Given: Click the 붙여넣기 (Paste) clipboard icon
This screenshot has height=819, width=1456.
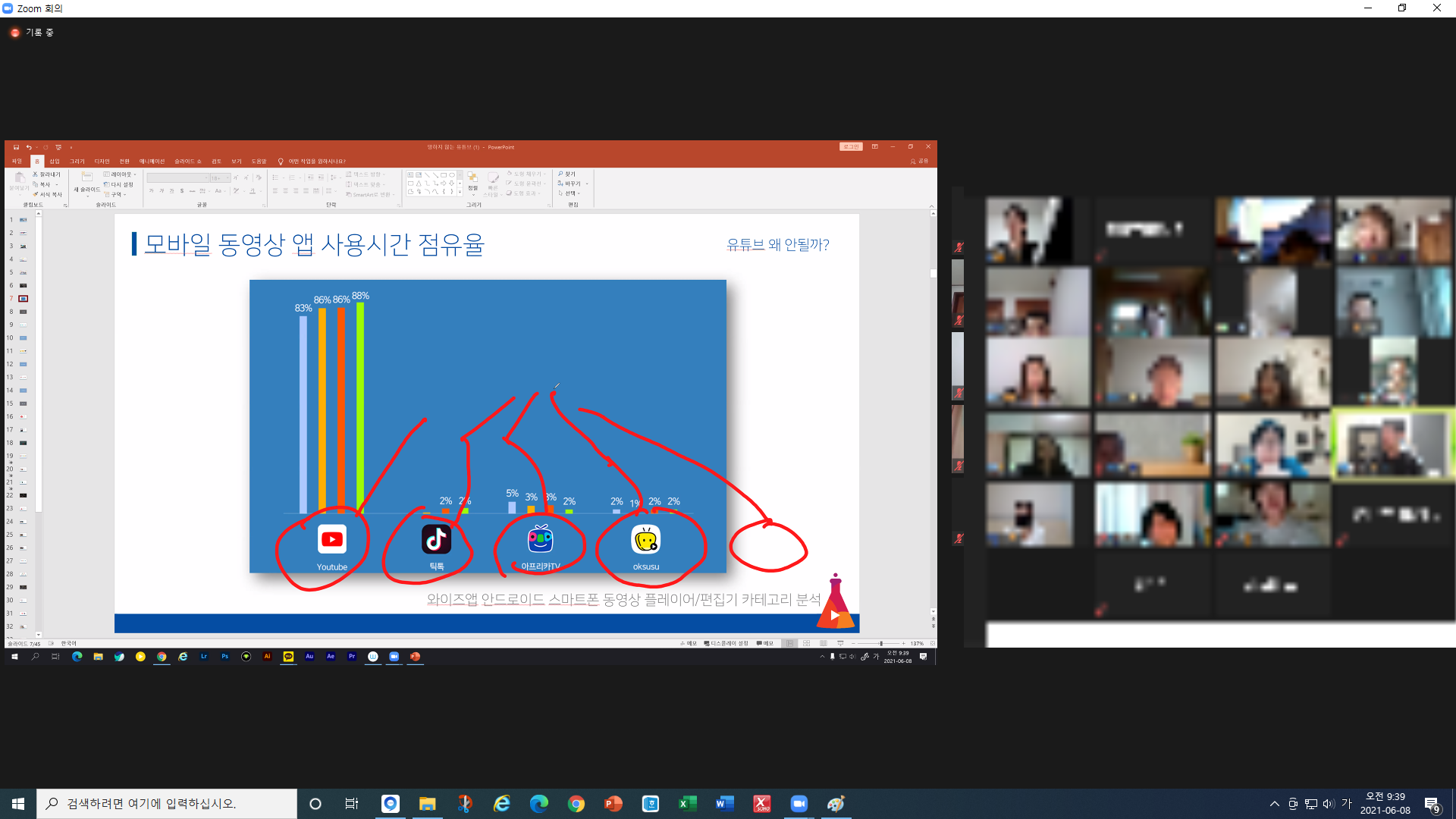Looking at the screenshot, I should (20, 177).
